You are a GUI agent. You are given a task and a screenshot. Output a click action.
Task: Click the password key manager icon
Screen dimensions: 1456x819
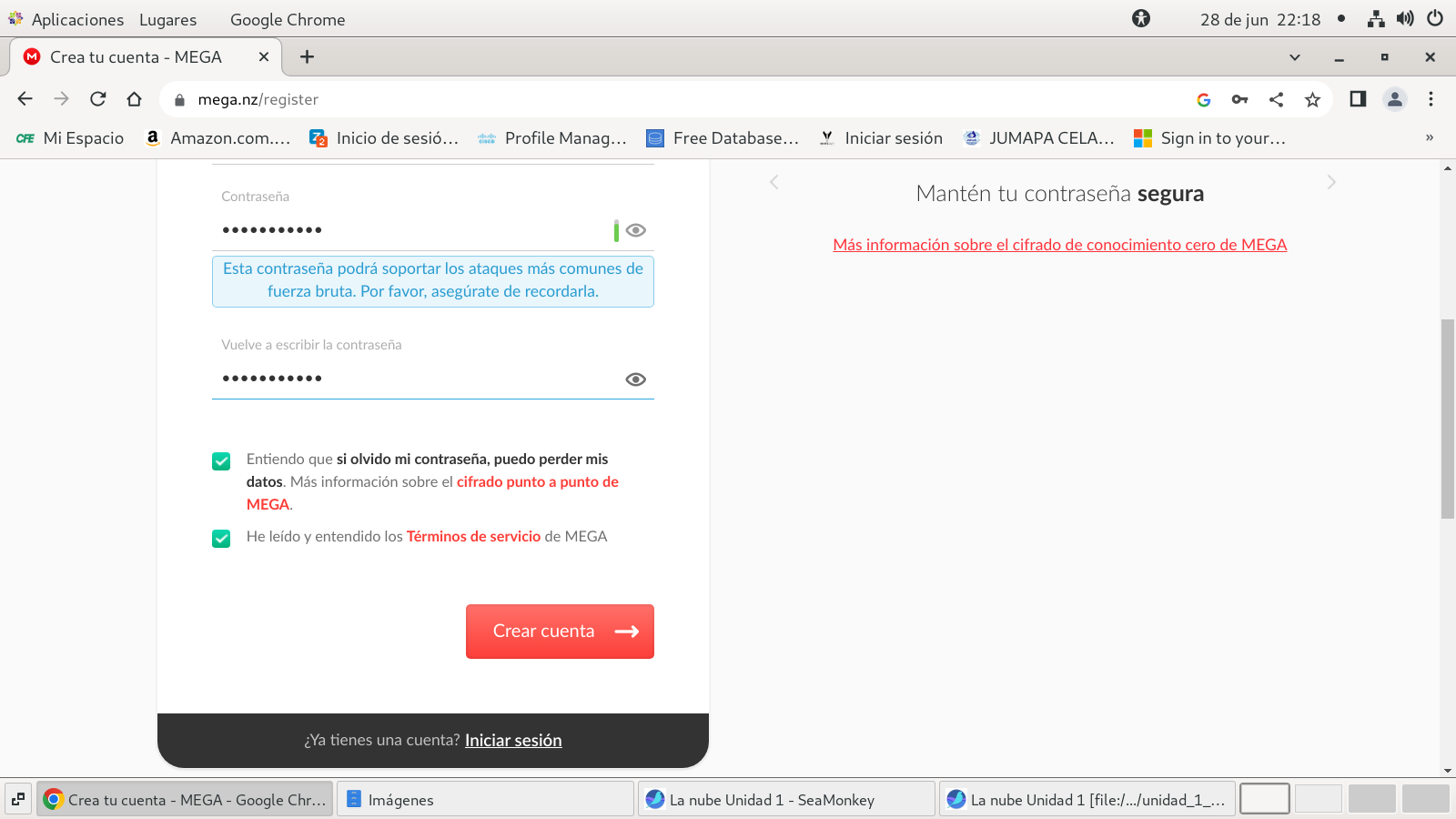1239,99
